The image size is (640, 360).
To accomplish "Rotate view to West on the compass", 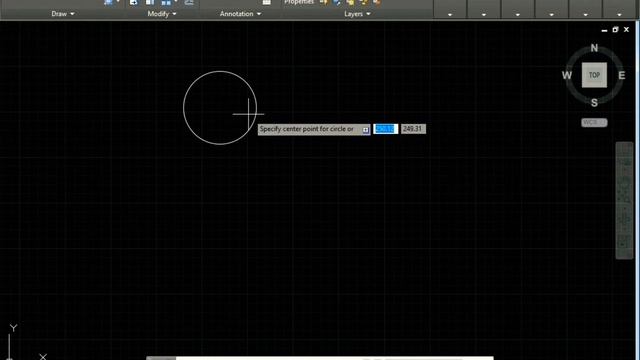I will pos(567,76).
